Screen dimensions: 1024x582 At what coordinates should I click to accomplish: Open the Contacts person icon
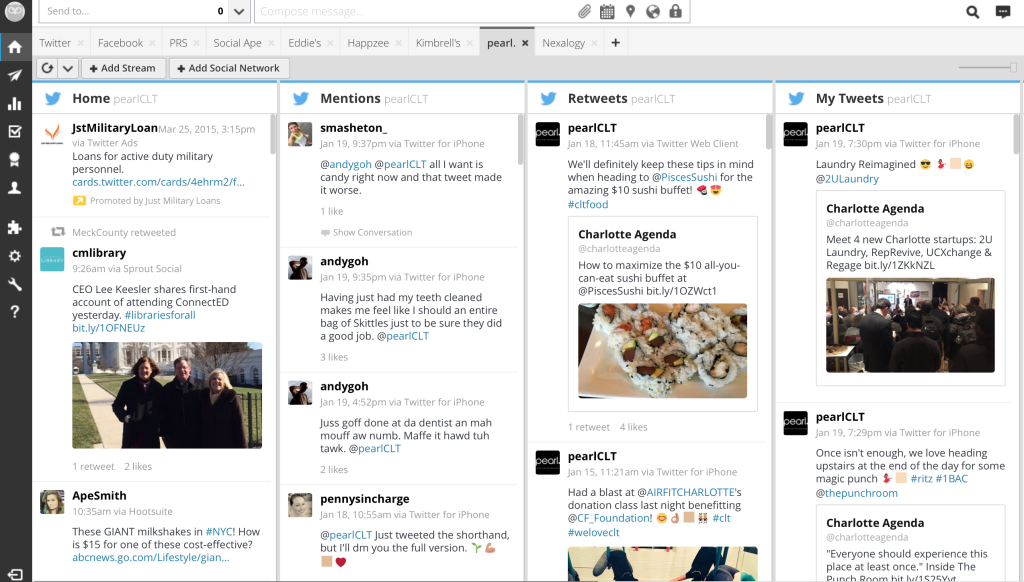(14, 188)
